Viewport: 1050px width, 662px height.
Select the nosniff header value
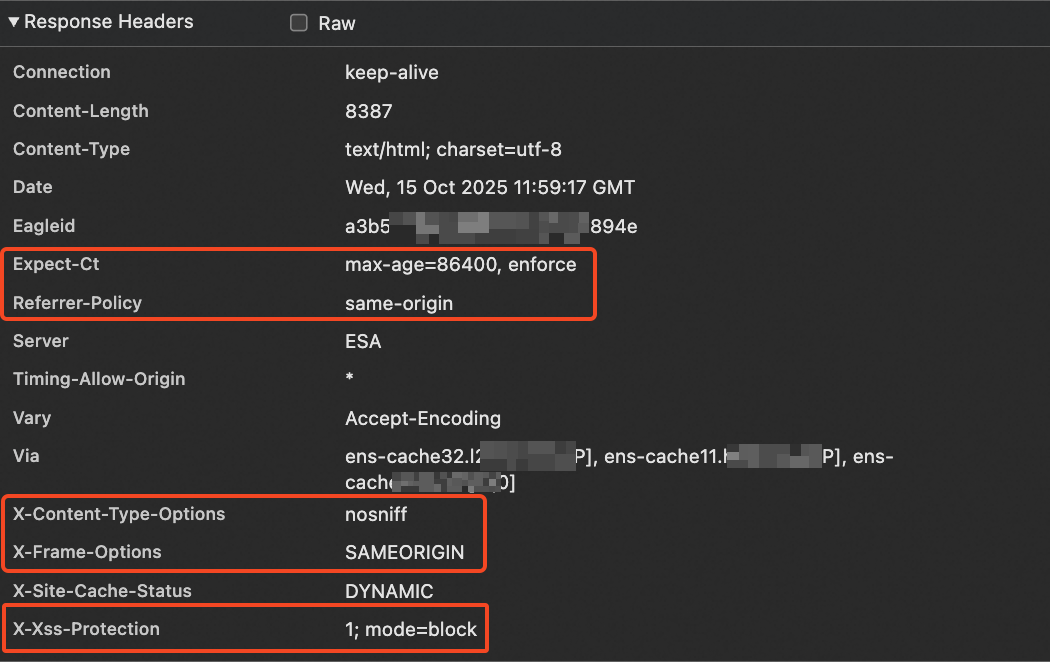point(376,514)
